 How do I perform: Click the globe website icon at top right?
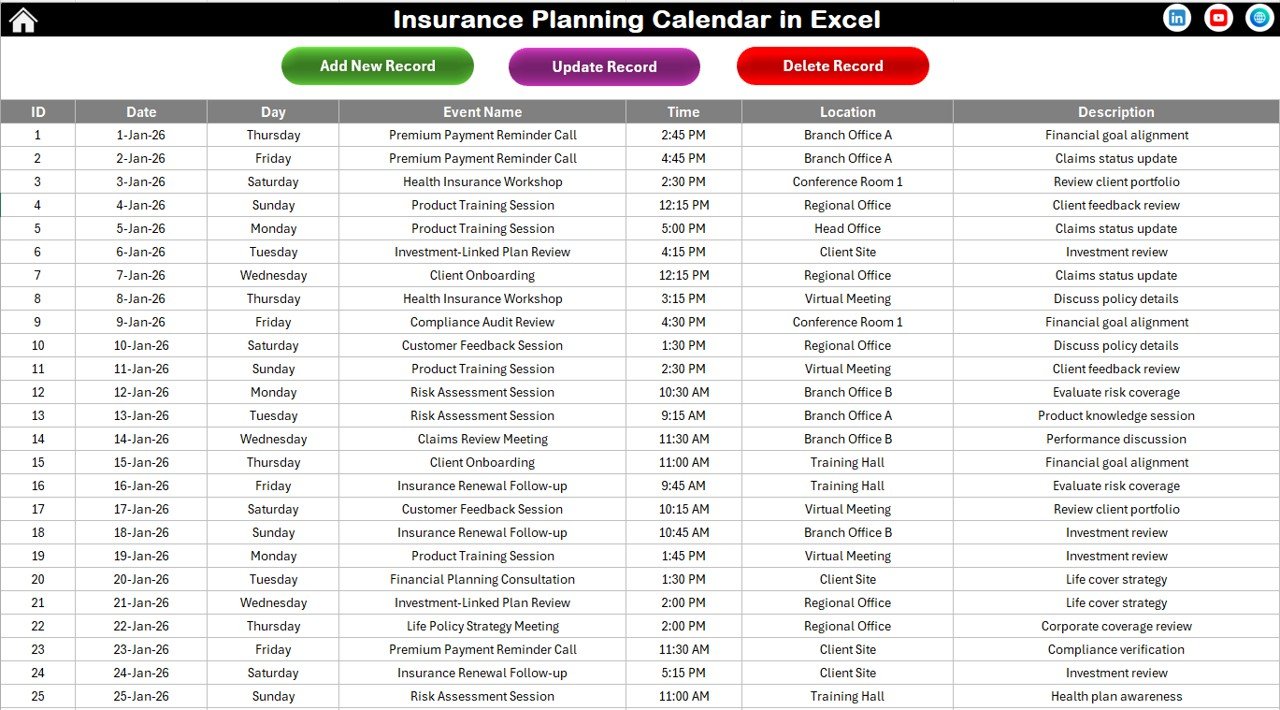click(x=1257, y=17)
